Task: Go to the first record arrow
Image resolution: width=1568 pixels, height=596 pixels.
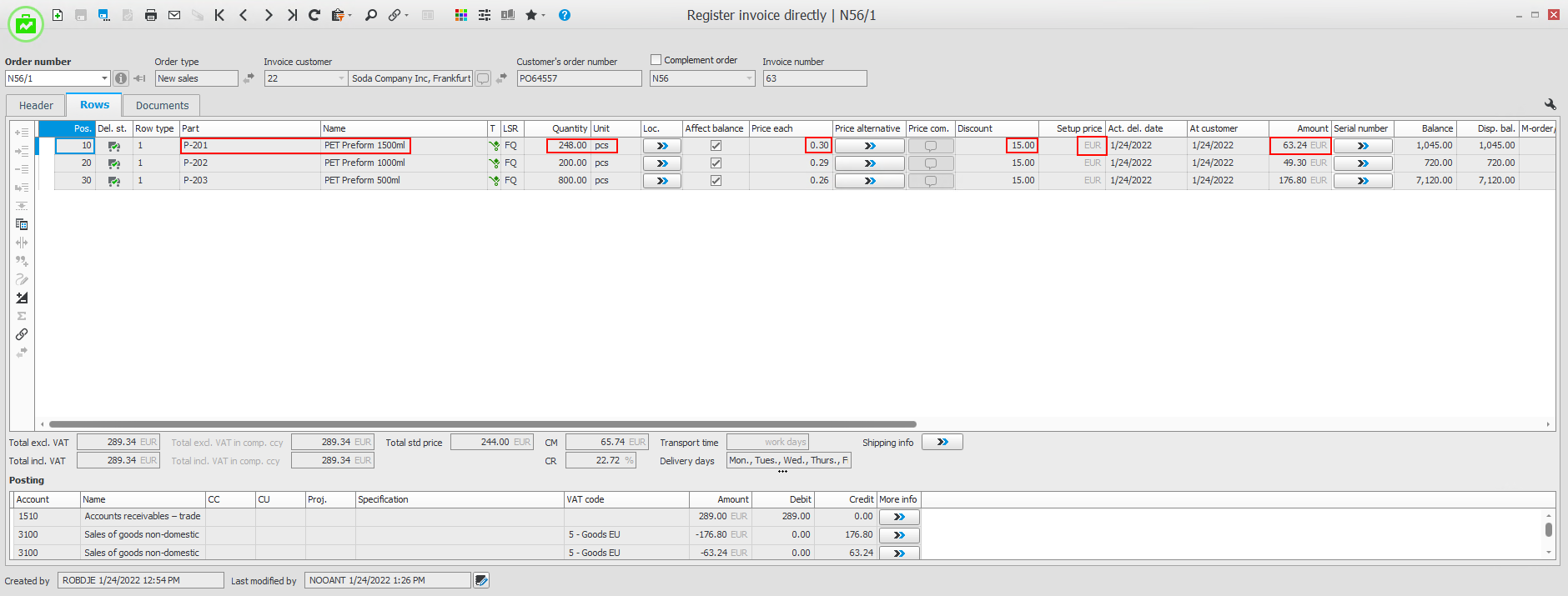Action: [219, 15]
